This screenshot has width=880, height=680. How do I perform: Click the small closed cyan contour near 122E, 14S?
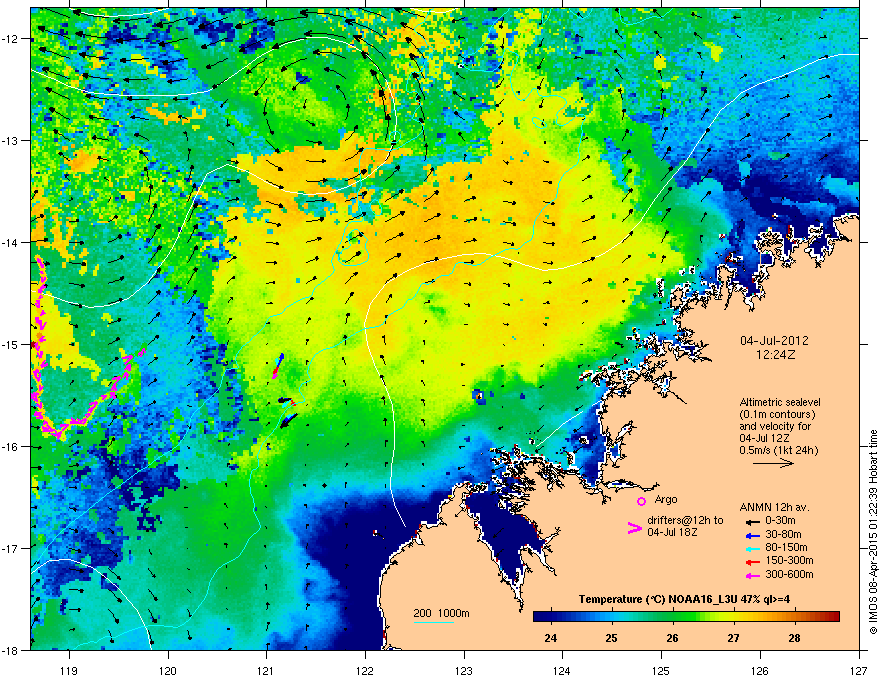coord(353,247)
